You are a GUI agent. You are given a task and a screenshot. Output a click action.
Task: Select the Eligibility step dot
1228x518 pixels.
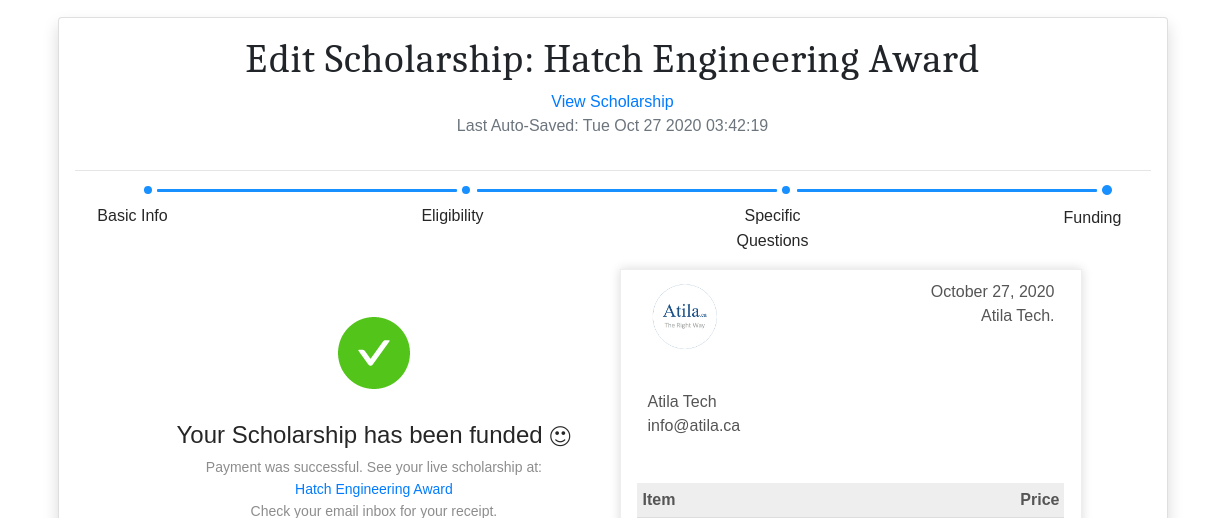click(466, 190)
